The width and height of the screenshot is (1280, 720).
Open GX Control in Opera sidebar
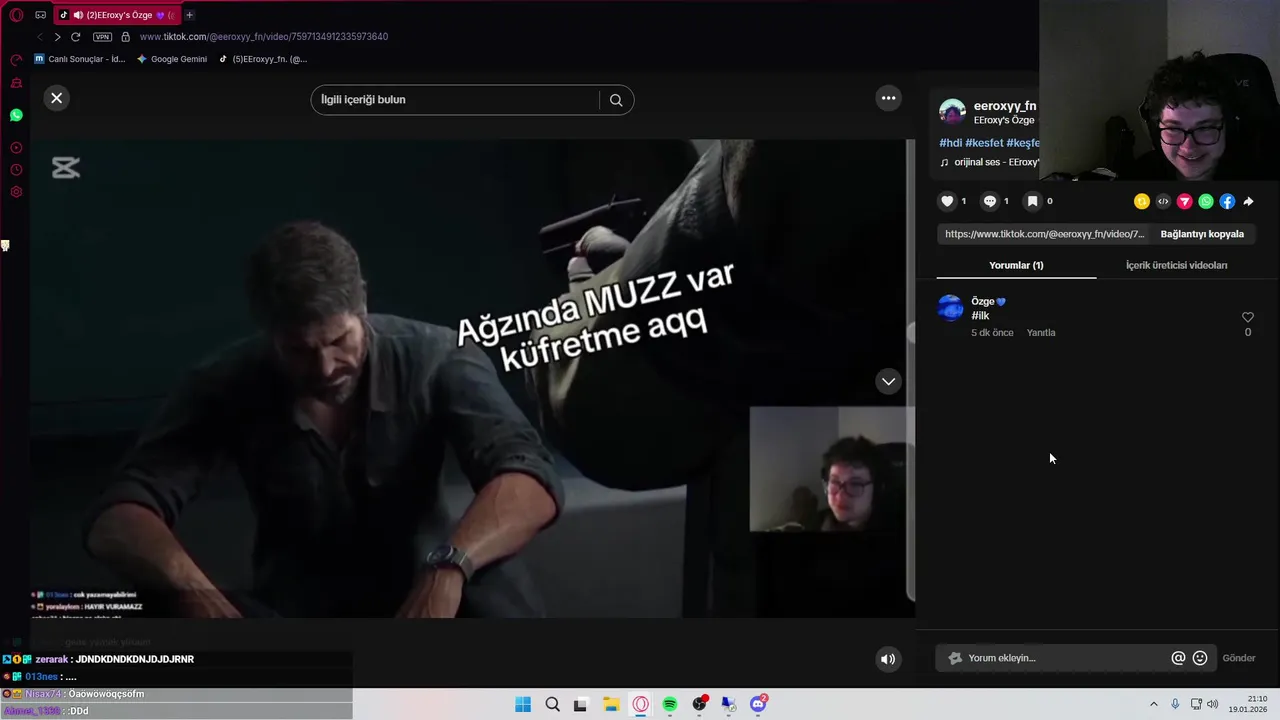point(16,60)
